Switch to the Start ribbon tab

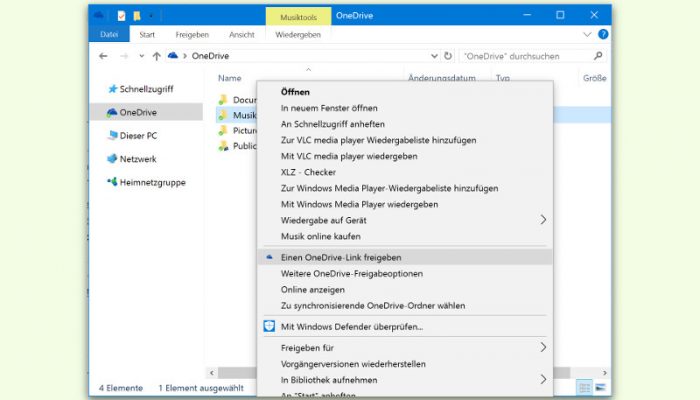[x=147, y=34]
